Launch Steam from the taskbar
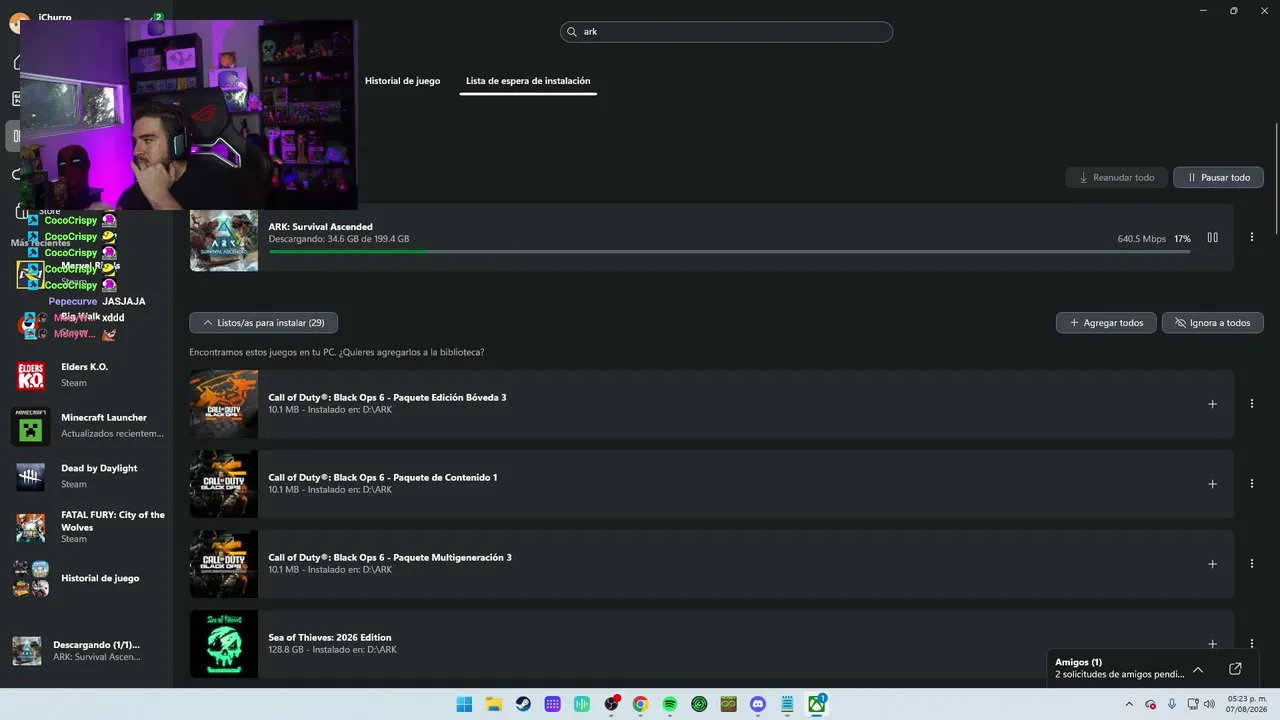This screenshot has width=1280, height=720. point(523,704)
